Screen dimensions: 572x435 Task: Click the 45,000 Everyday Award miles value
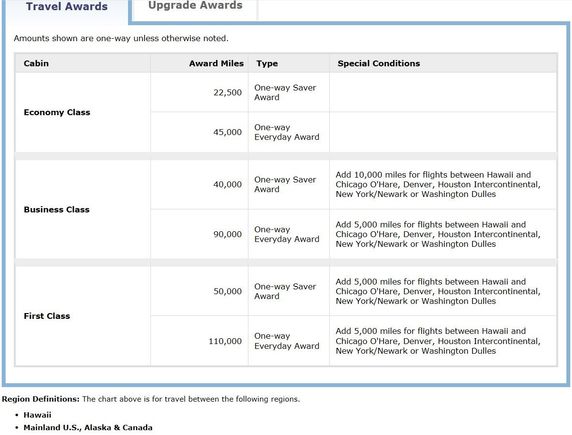pyautogui.click(x=228, y=132)
